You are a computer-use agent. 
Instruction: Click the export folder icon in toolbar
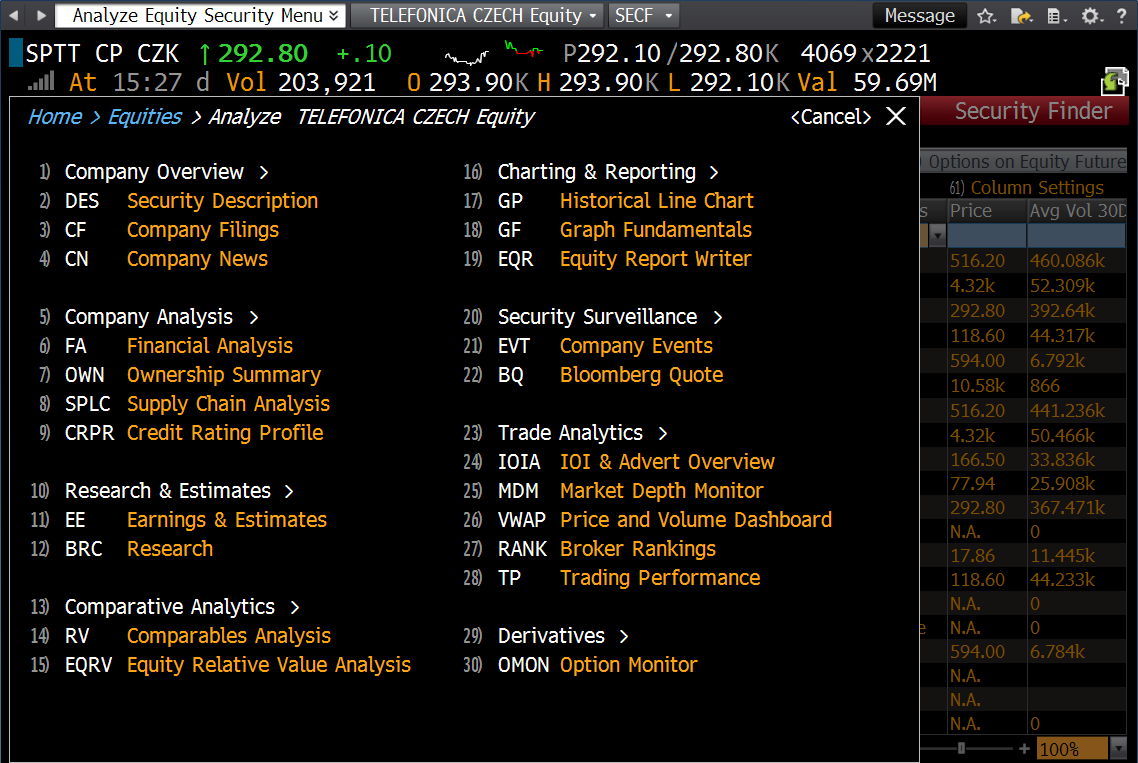1021,15
